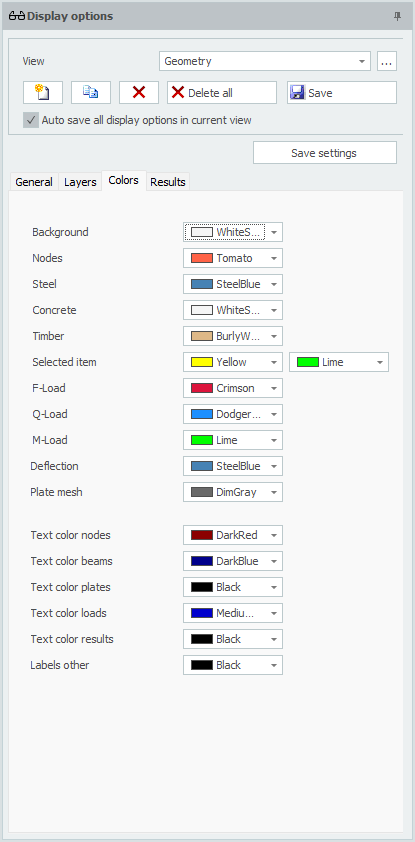The image size is (415, 842).
Task: Click the Yellow swatch for Selected item
Action: click(x=202, y=362)
